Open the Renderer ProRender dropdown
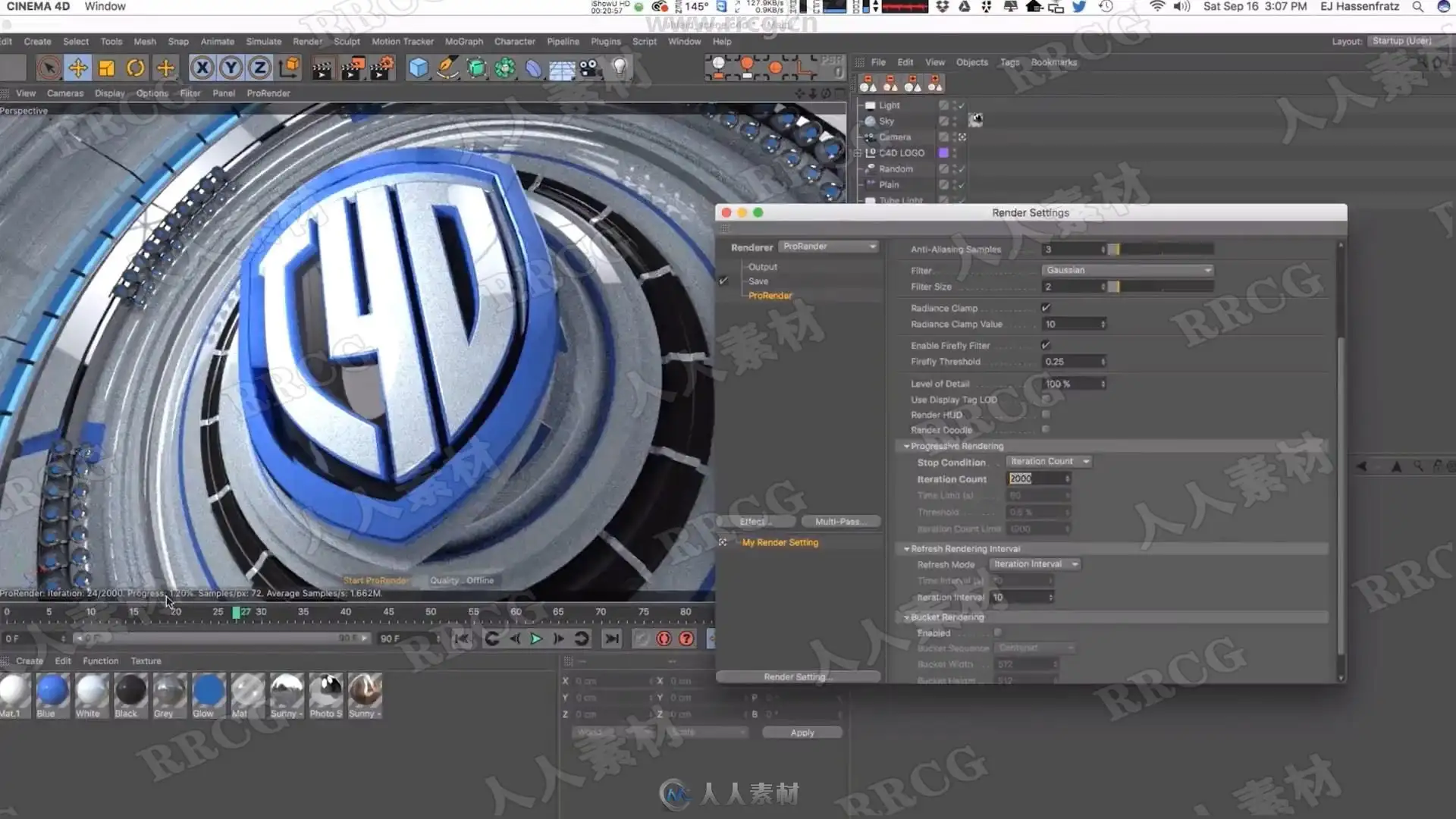 coord(829,246)
